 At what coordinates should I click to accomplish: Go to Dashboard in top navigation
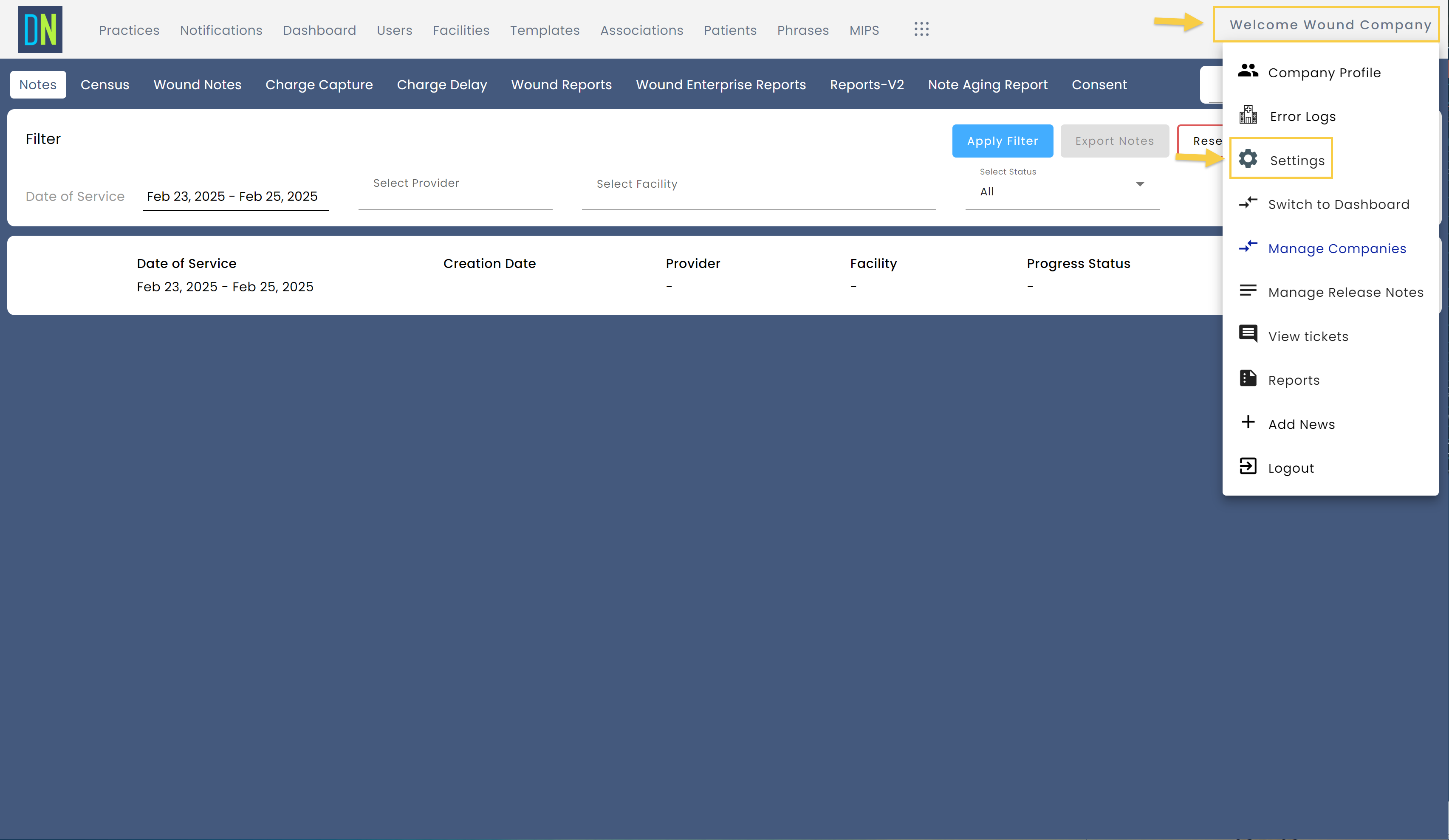click(x=319, y=31)
